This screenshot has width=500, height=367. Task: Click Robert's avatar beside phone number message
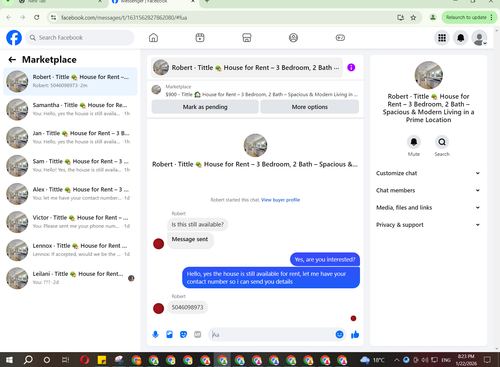tap(158, 308)
